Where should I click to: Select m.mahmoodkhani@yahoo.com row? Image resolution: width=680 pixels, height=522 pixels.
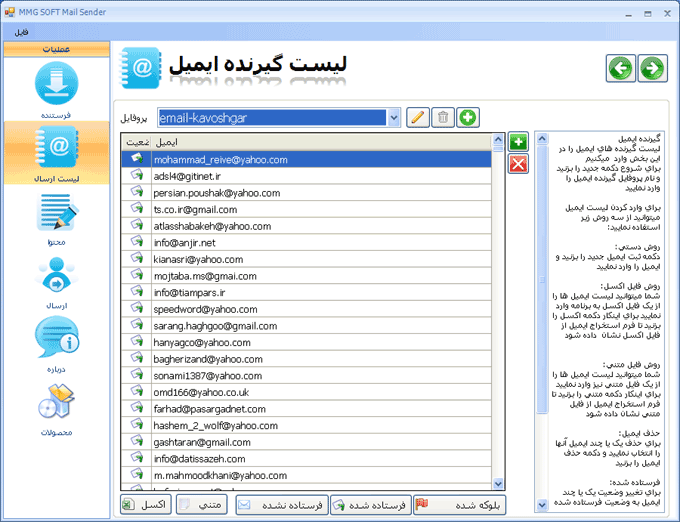[306, 475]
